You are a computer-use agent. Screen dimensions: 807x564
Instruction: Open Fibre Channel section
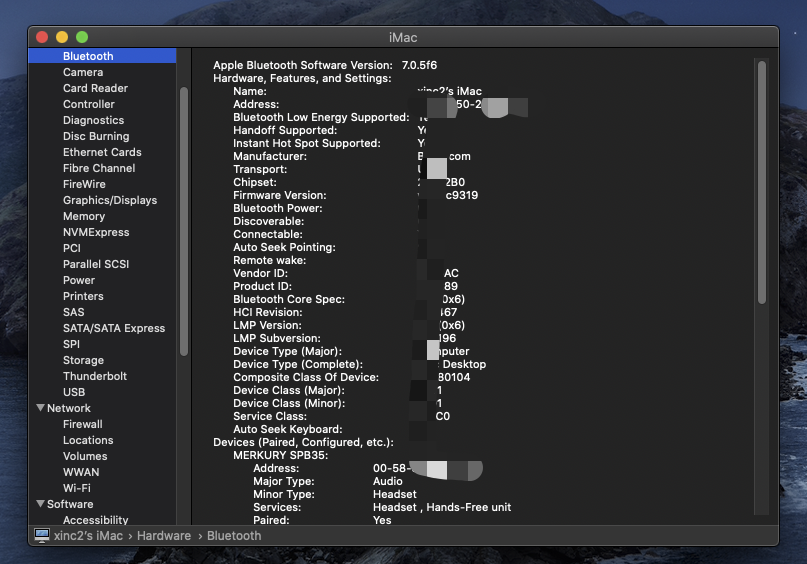pyautogui.click(x=99, y=168)
